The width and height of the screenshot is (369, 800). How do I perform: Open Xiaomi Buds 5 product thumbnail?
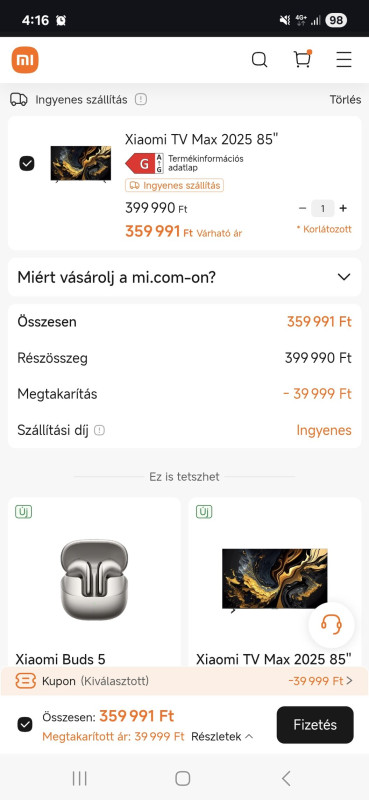click(94, 580)
